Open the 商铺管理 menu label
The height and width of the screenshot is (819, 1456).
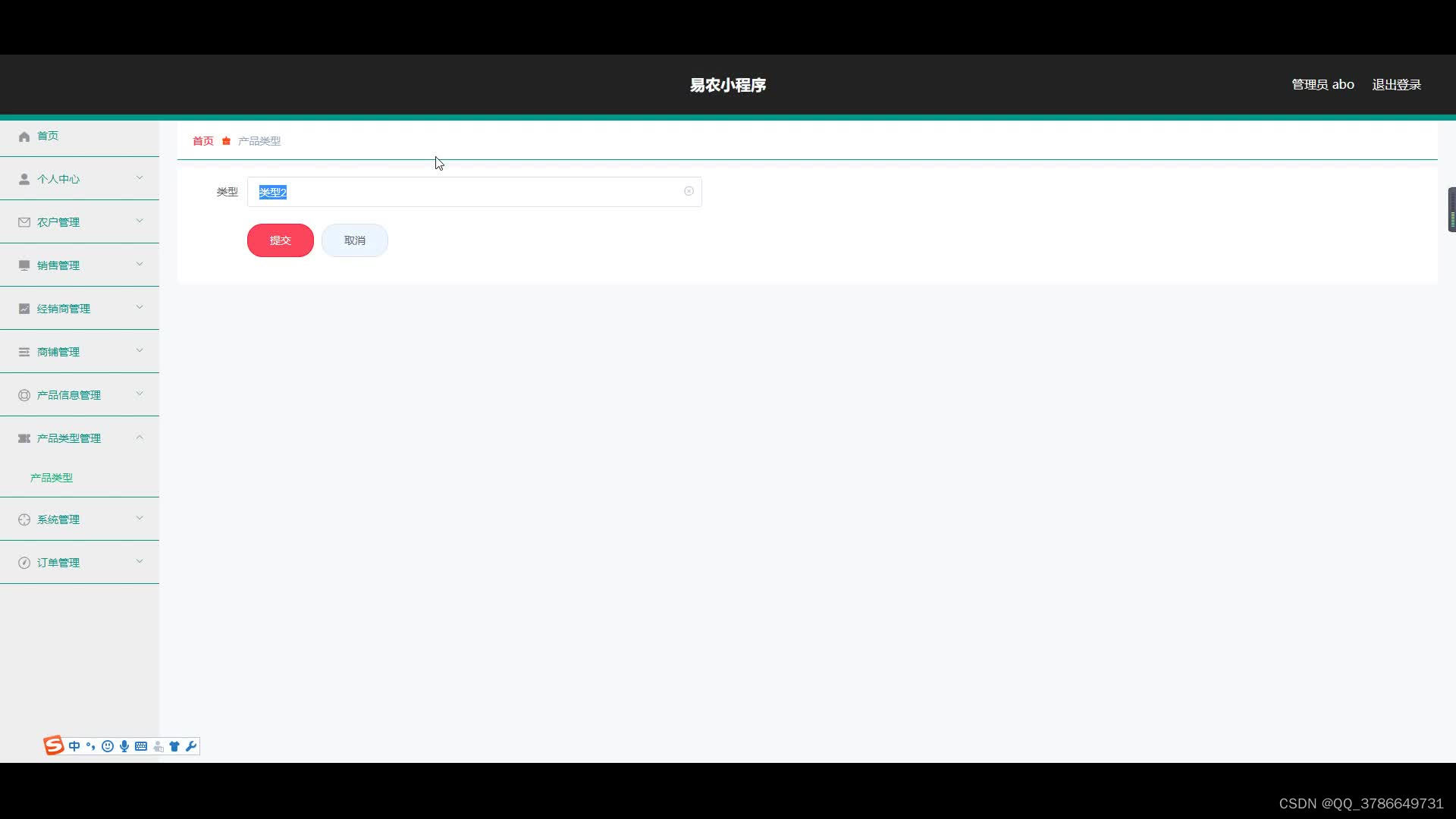pyautogui.click(x=58, y=353)
